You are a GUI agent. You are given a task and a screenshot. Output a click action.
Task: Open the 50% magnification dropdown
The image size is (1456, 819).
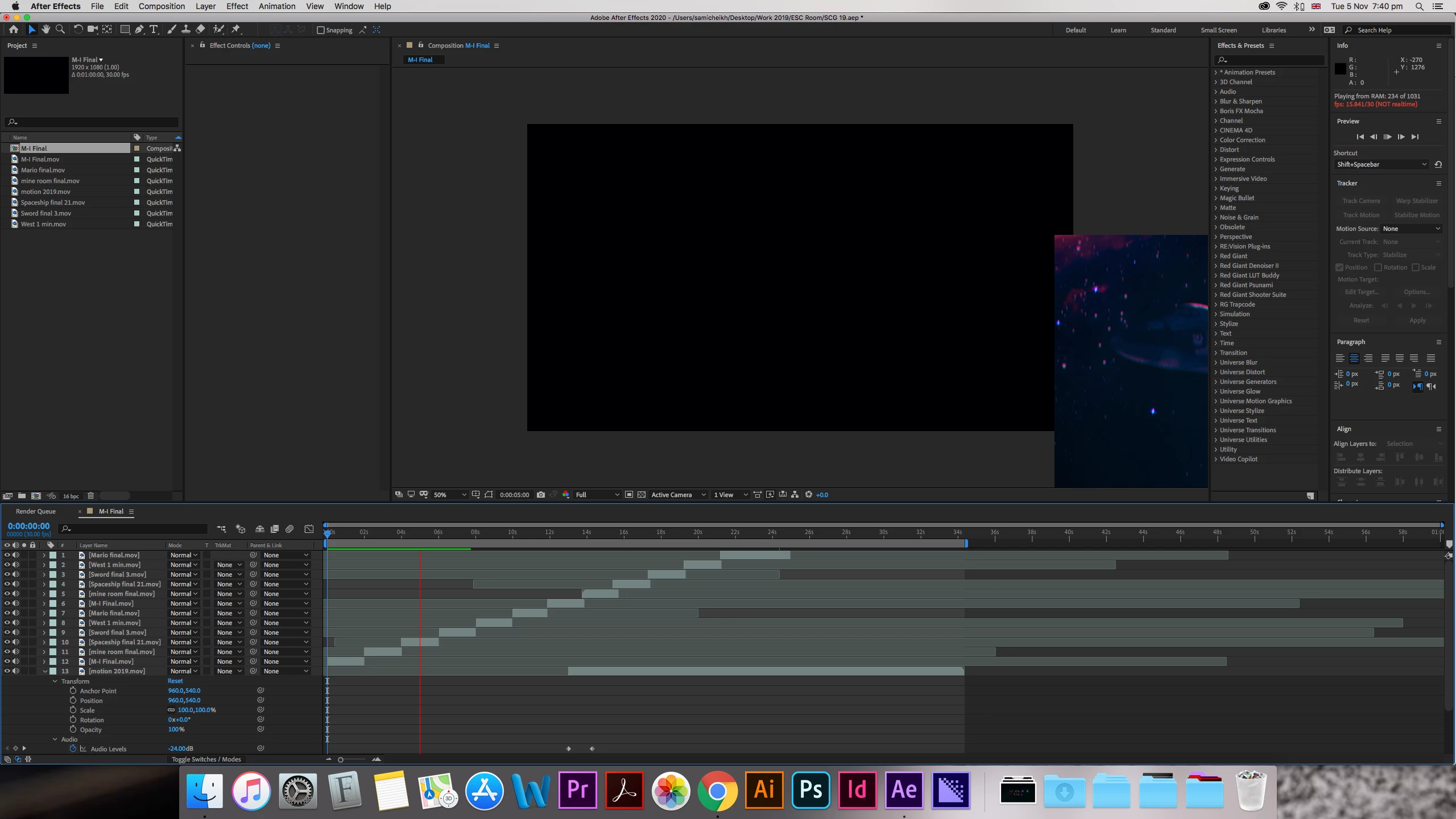[449, 495]
